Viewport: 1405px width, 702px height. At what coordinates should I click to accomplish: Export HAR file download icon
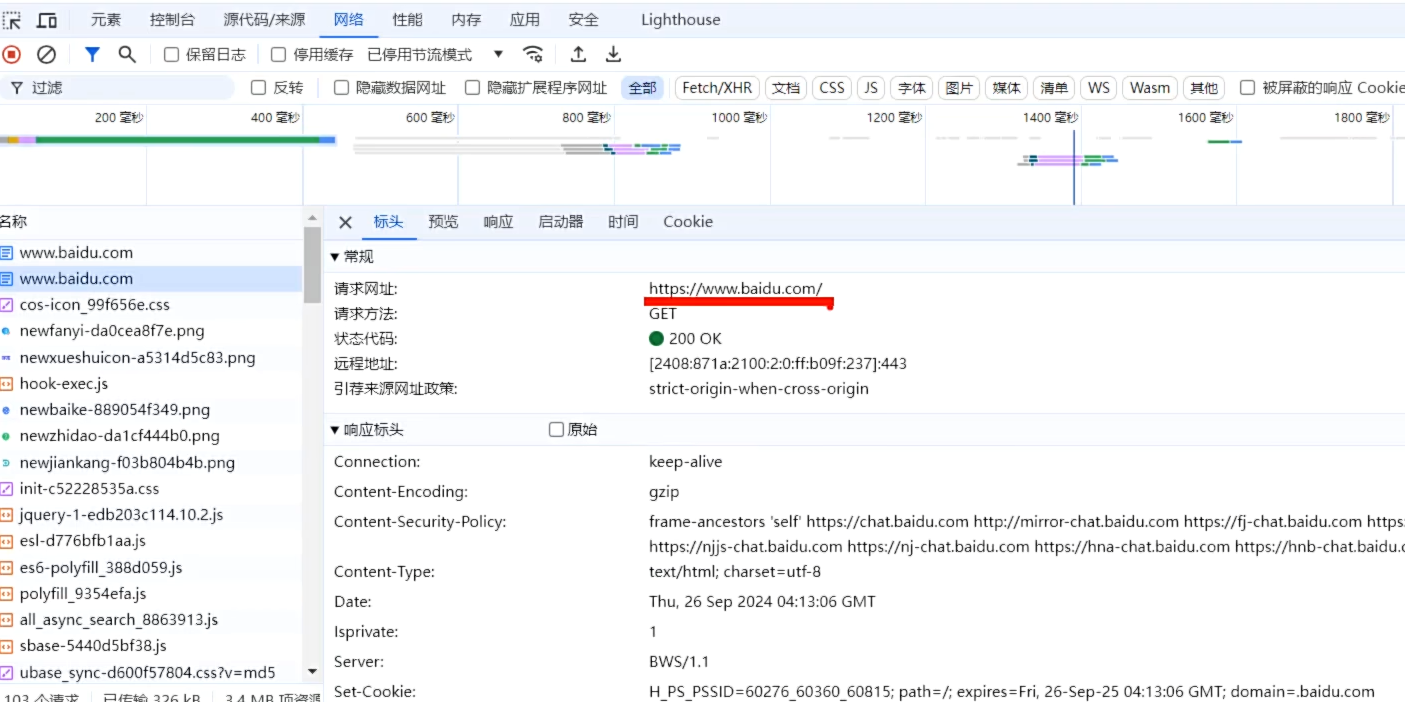point(614,55)
